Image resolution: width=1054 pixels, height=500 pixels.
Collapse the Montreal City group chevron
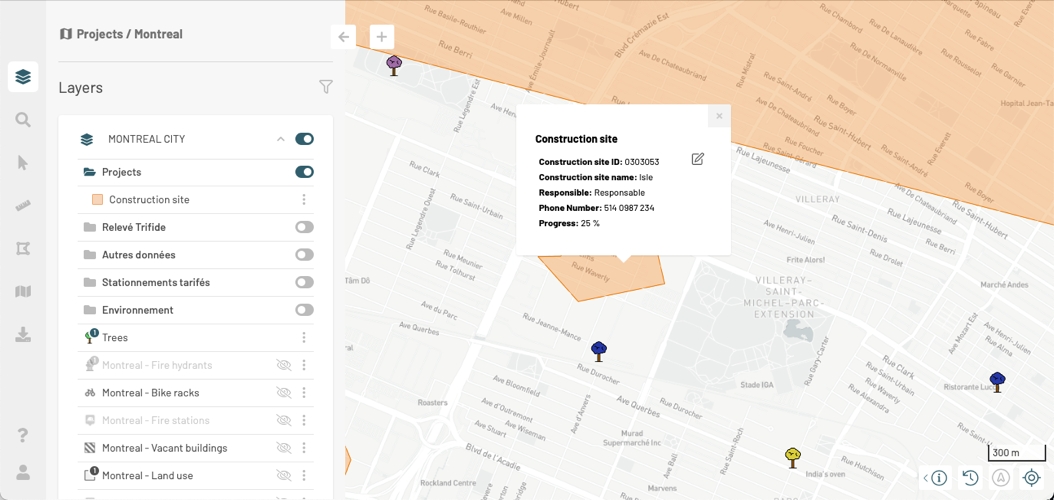pyautogui.click(x=281, y=139)
